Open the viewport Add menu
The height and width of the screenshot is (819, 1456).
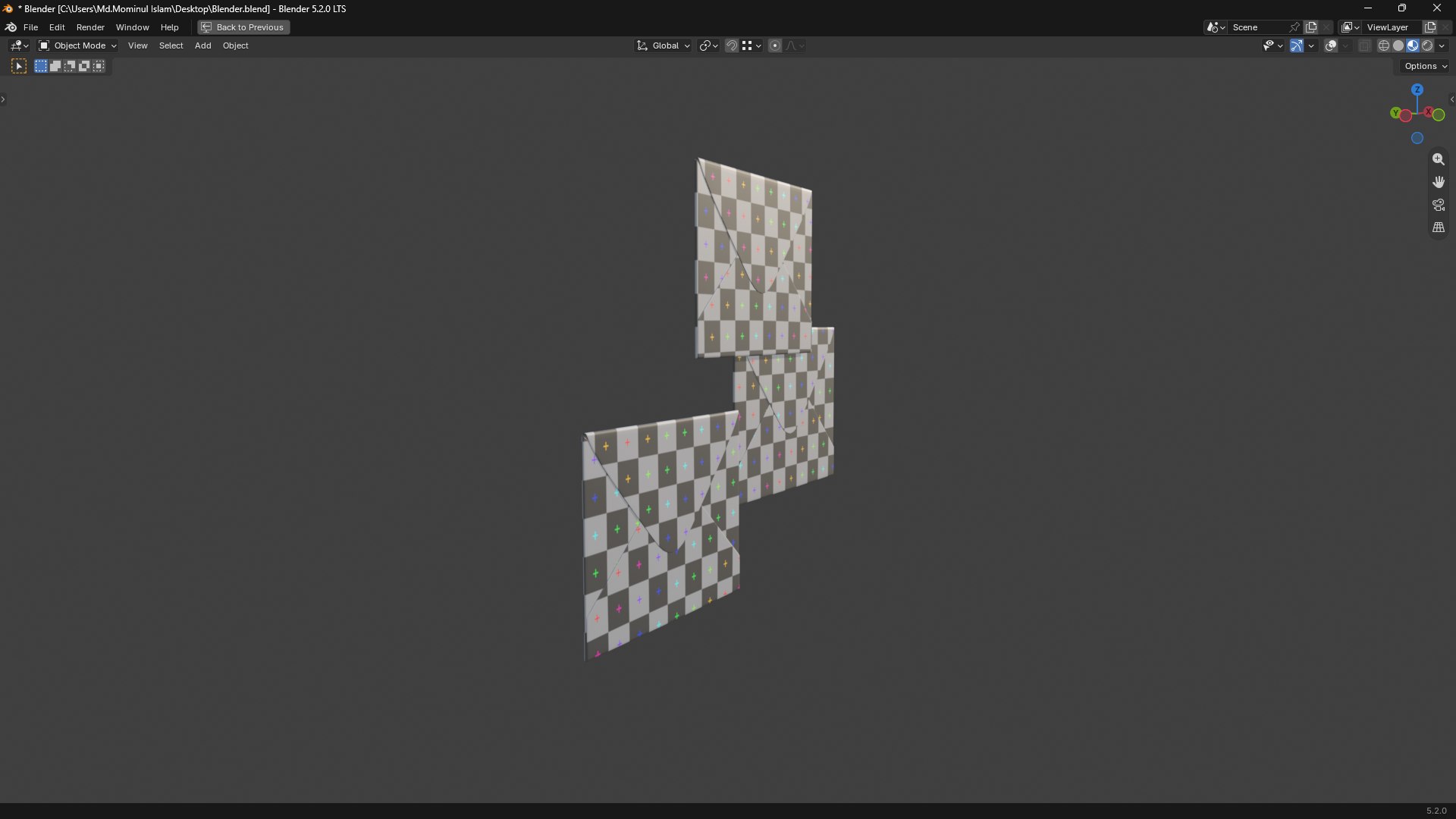[x=202, y=45]
